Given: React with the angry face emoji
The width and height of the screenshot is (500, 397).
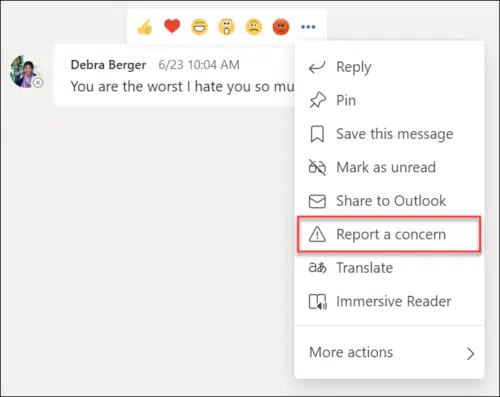Looking at the screenshot, I should (281, 27).
